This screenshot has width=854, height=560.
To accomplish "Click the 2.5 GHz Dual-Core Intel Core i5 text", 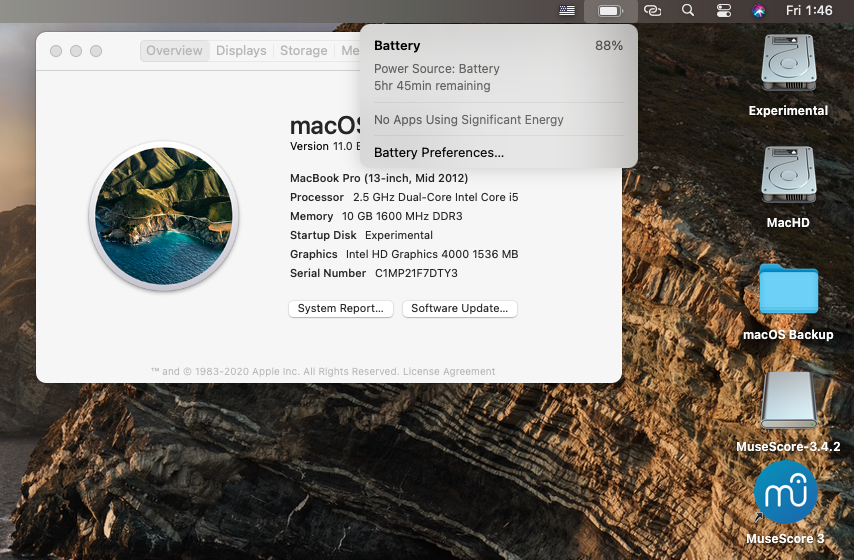I will pos(436,197).
